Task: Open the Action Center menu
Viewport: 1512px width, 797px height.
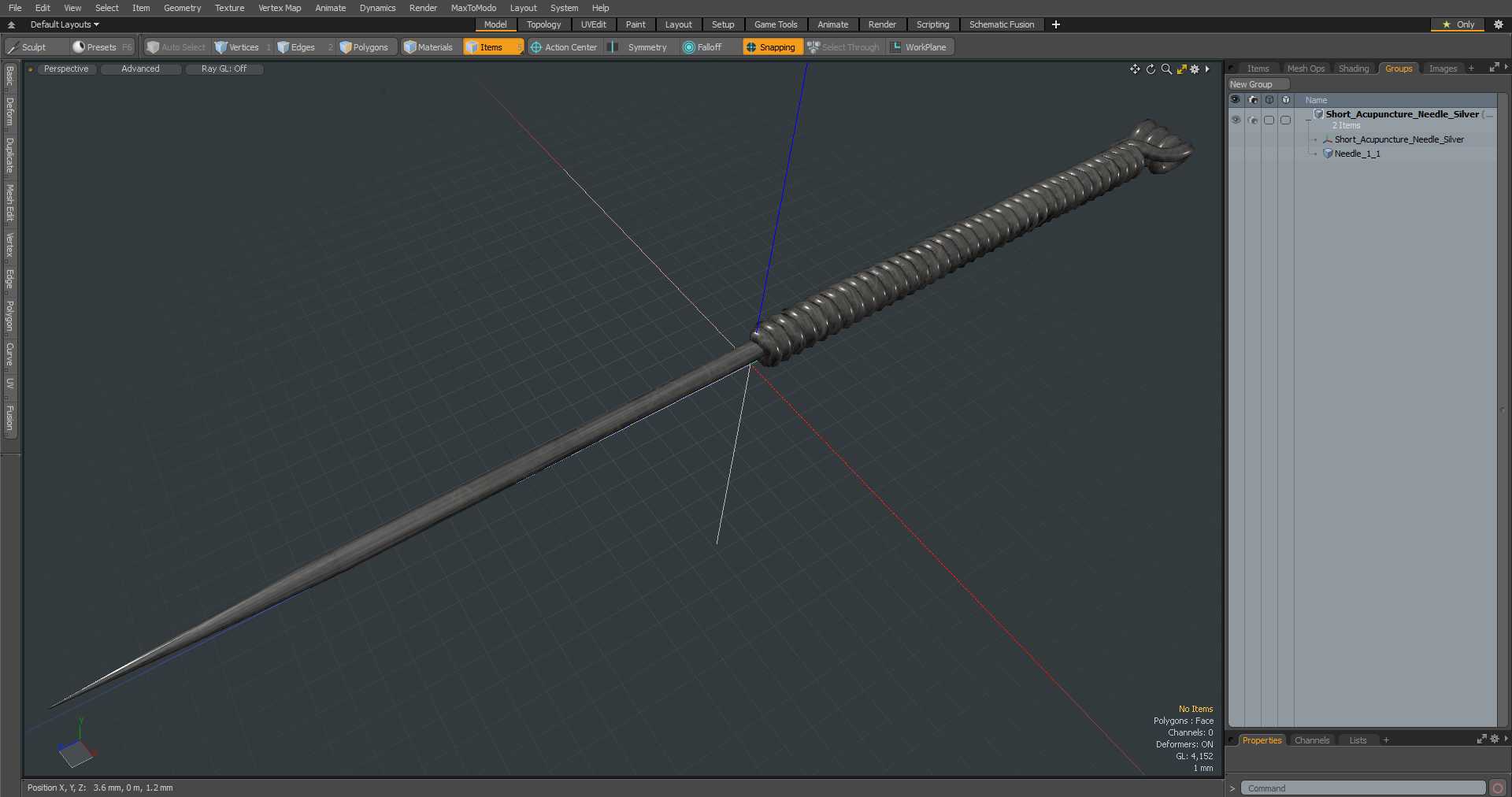Action: pyautogui.click(x=564, y=47)
